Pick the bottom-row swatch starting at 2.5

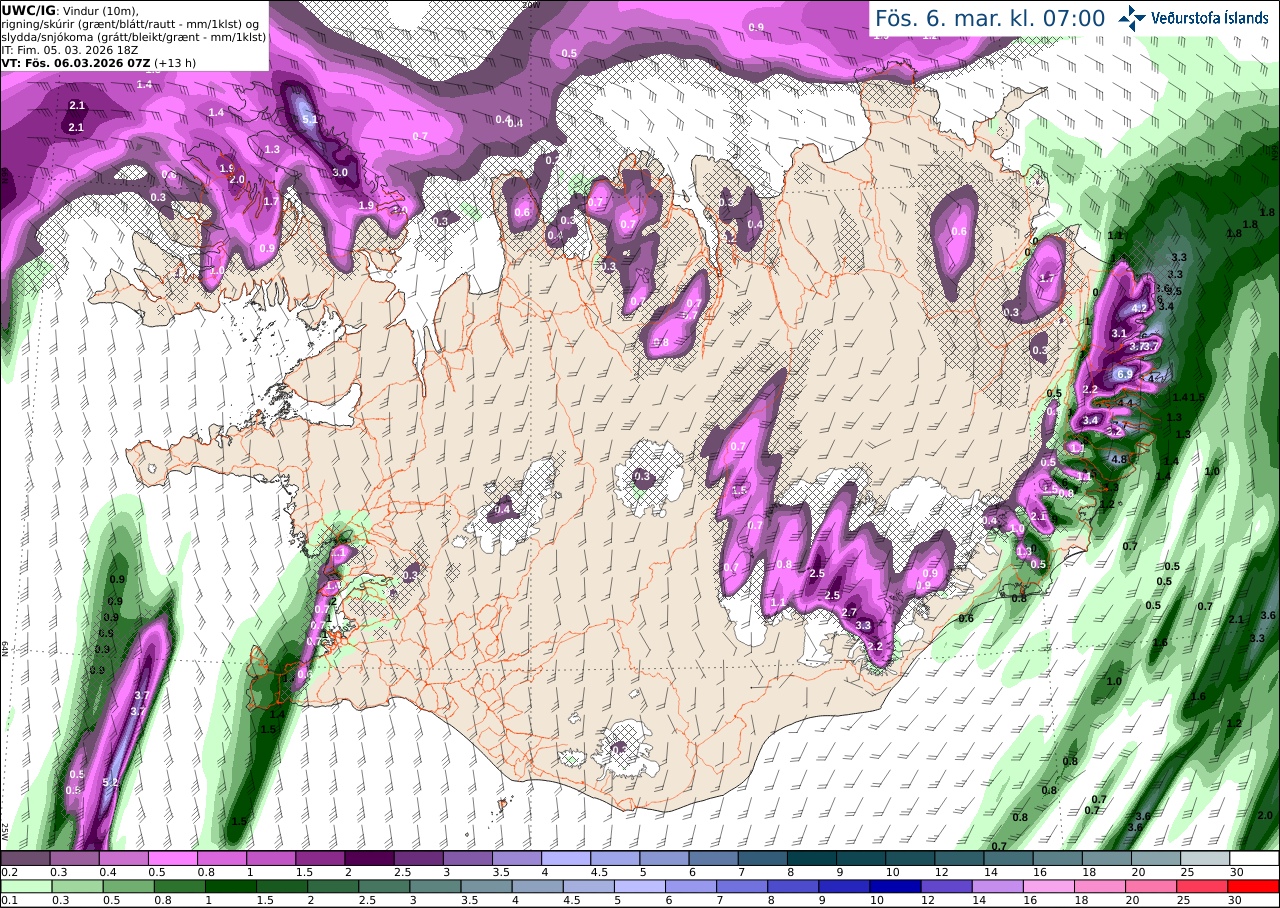pyautogui.click(x=384, y=886)
